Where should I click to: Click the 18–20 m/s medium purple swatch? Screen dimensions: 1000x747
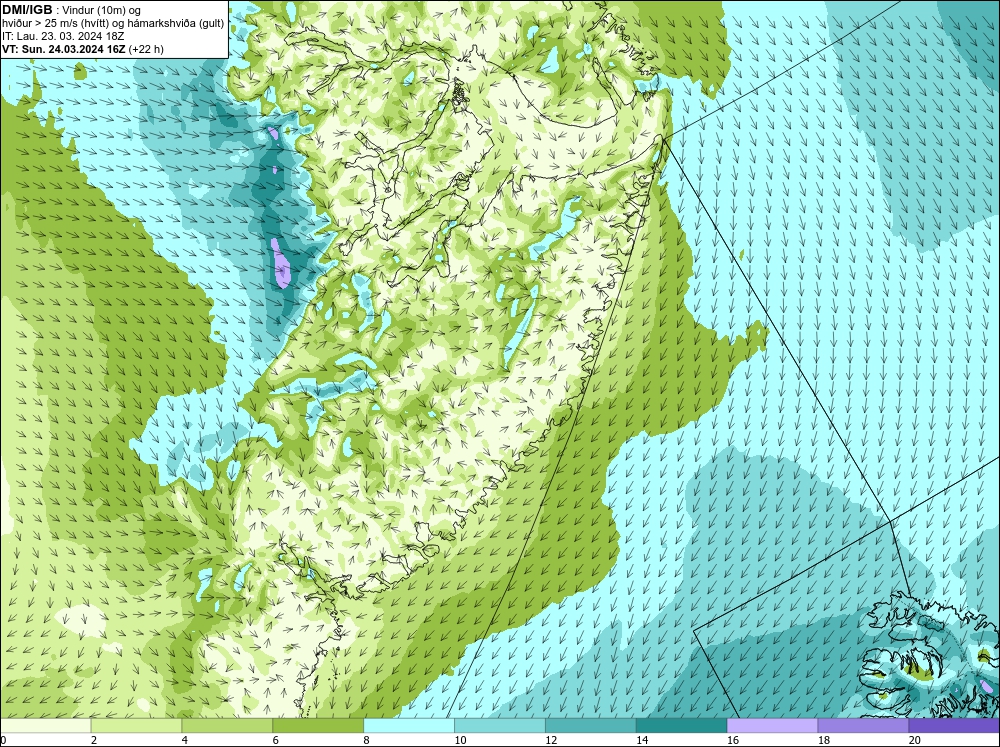point(864,726)
